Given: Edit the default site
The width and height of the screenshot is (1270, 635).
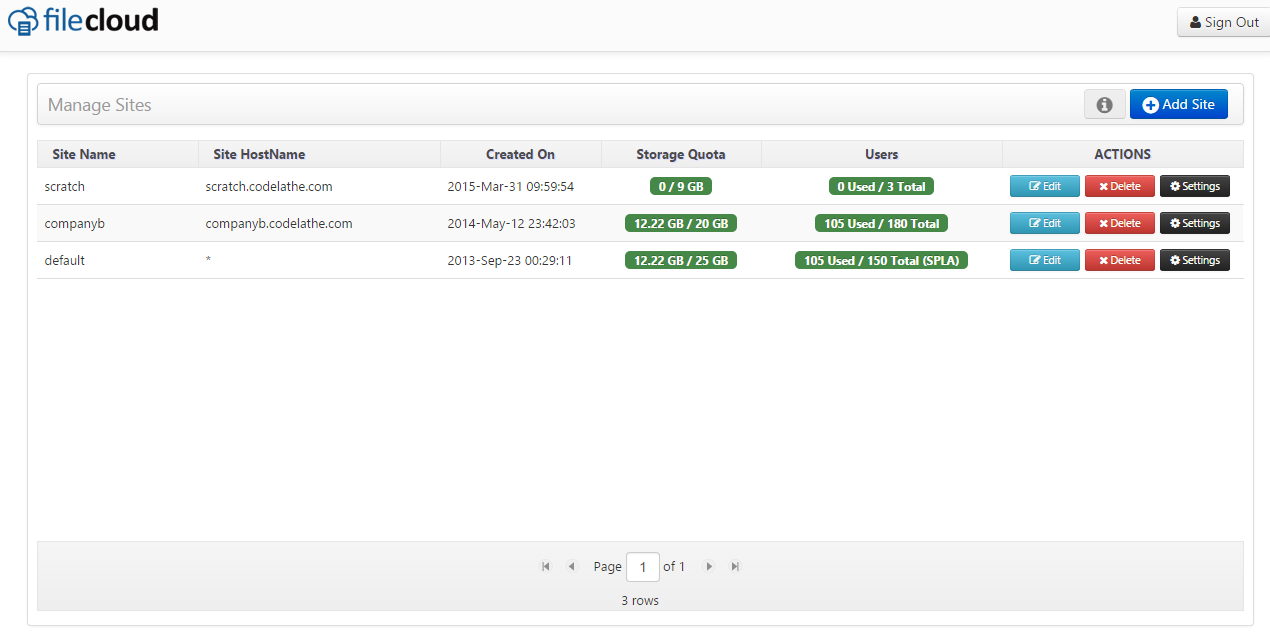Looking at the screenshot, I should (x=1045, y=260).
